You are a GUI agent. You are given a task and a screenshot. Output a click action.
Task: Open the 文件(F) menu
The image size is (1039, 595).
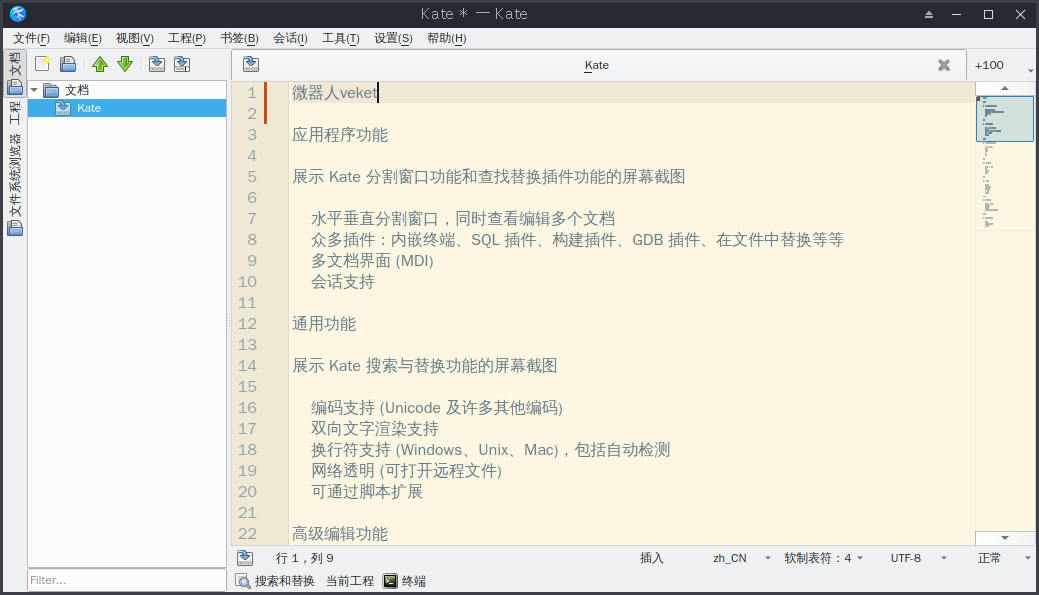click(31, 38)
